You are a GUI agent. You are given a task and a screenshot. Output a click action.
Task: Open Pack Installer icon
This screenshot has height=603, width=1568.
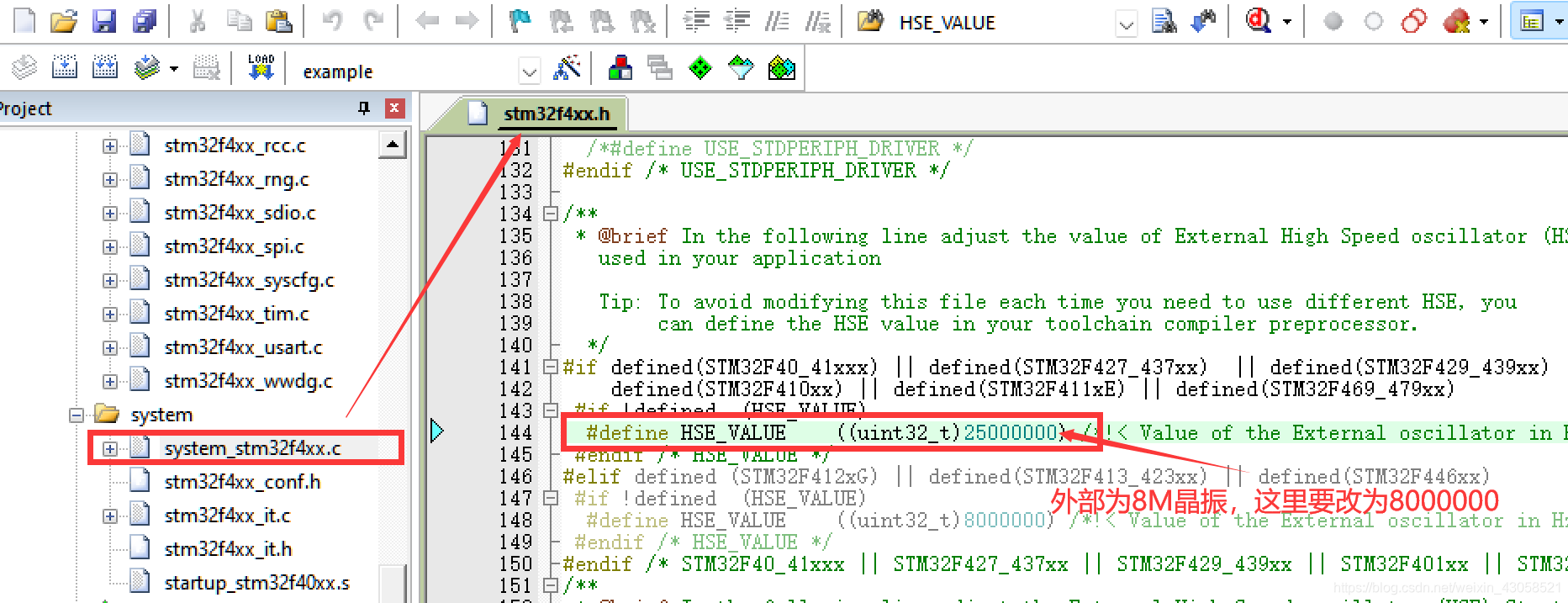(782, 67)
